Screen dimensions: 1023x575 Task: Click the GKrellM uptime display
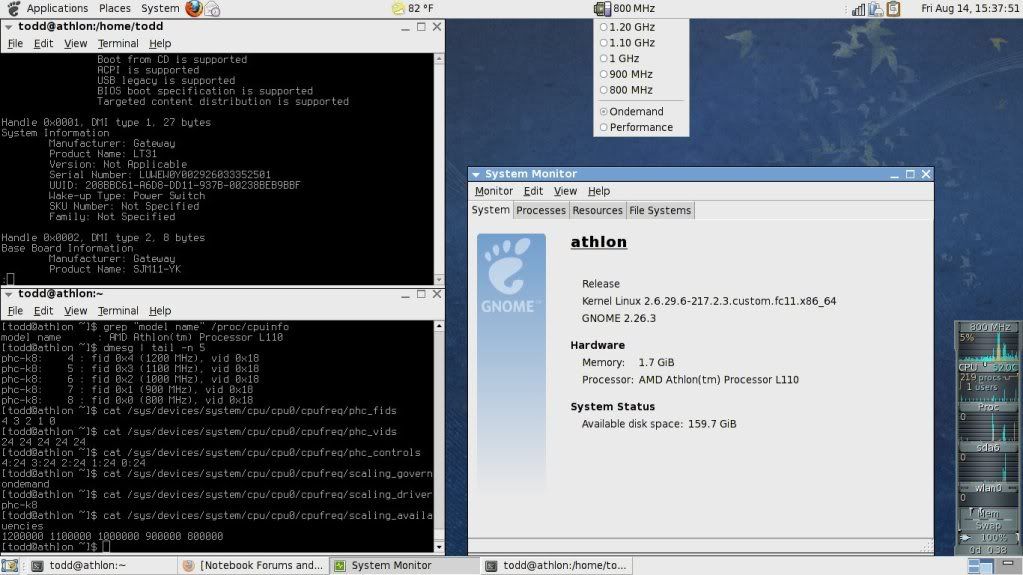[988, 550]
